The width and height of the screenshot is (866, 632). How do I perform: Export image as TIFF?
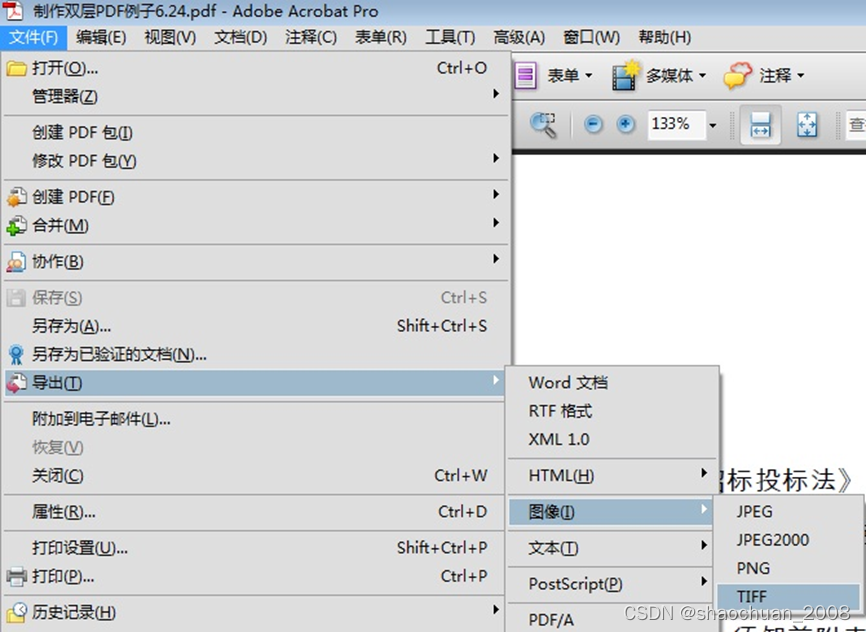pos(789,597)
